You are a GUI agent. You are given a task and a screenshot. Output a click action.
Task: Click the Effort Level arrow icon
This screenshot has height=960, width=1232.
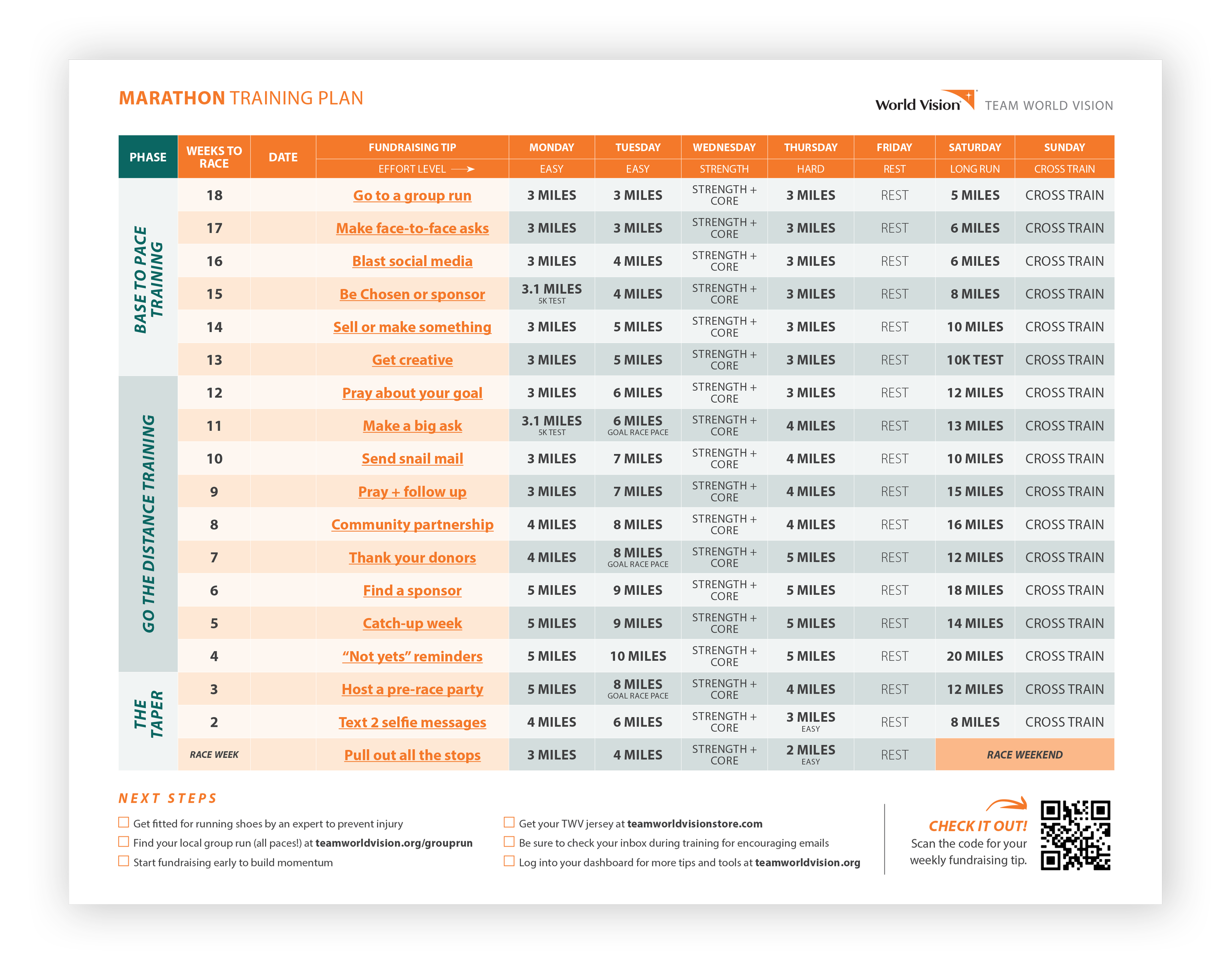463,169
